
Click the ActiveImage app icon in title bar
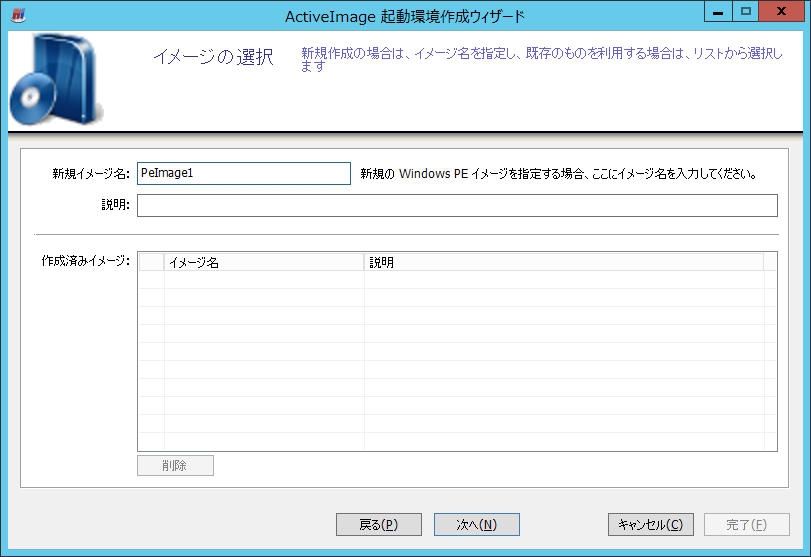pos(19,14)
